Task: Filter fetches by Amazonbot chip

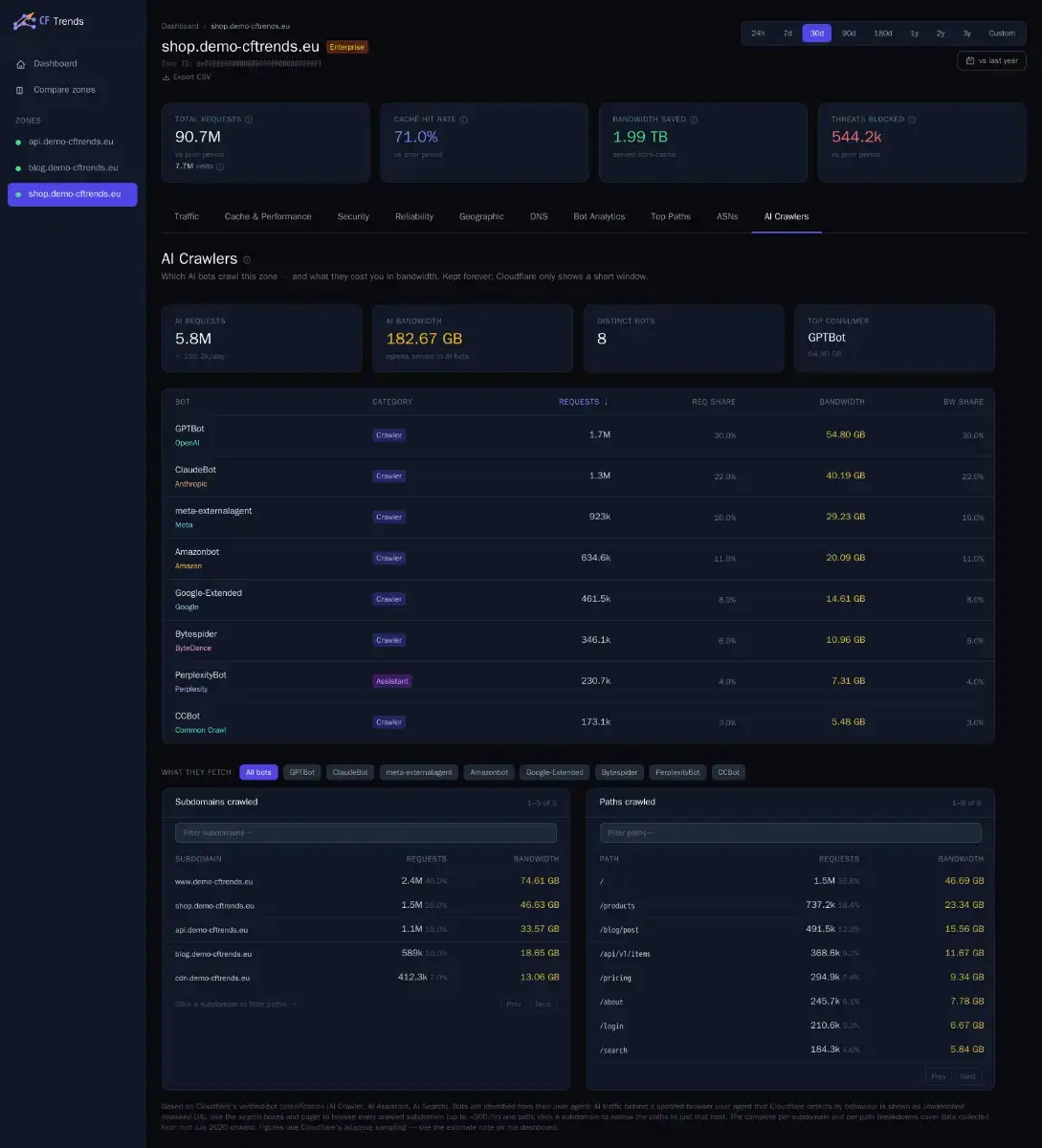Action: [x=489, y=772]
